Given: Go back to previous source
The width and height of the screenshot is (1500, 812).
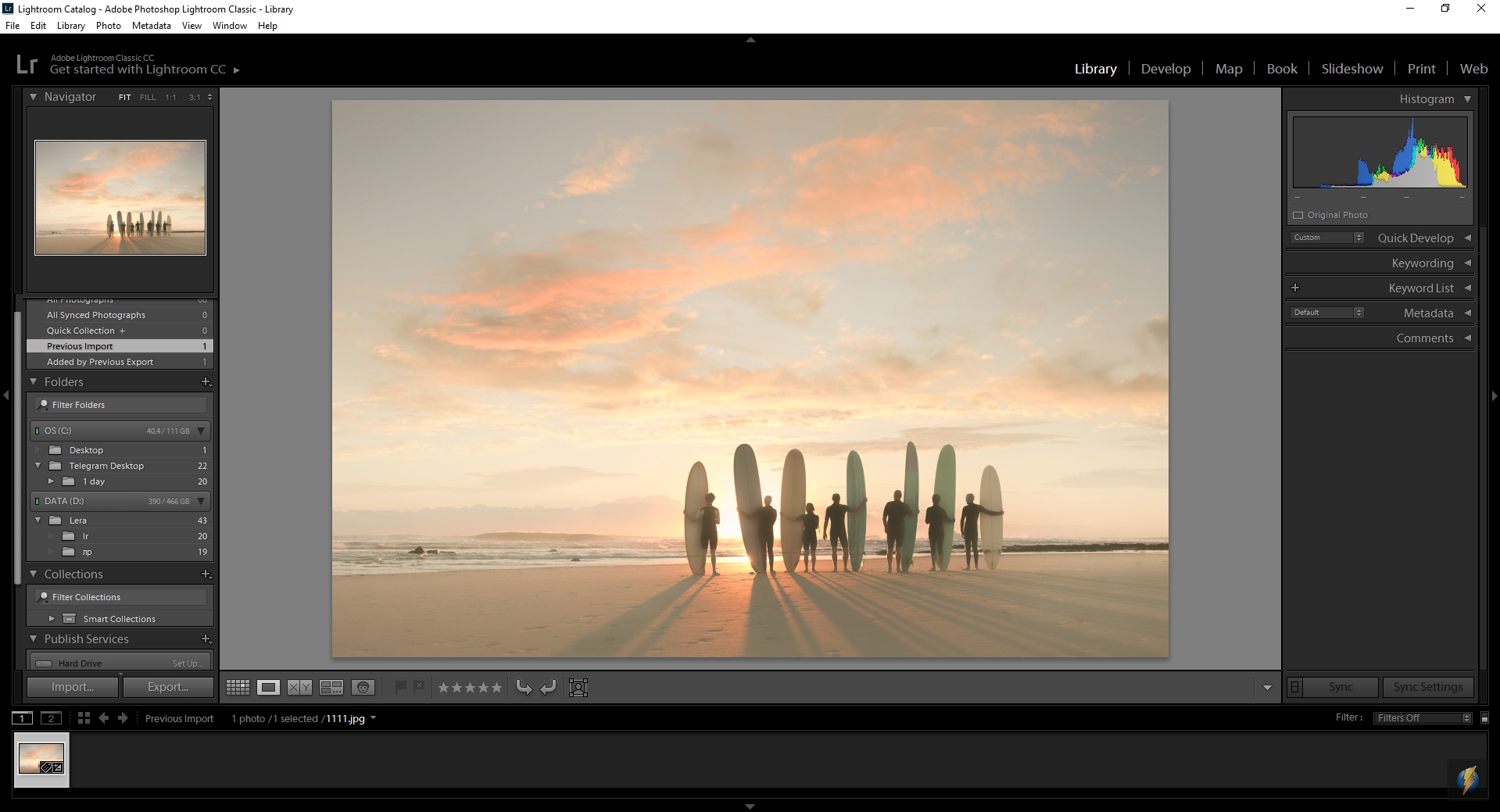Looking at the screenshot, I should [103, 718].
